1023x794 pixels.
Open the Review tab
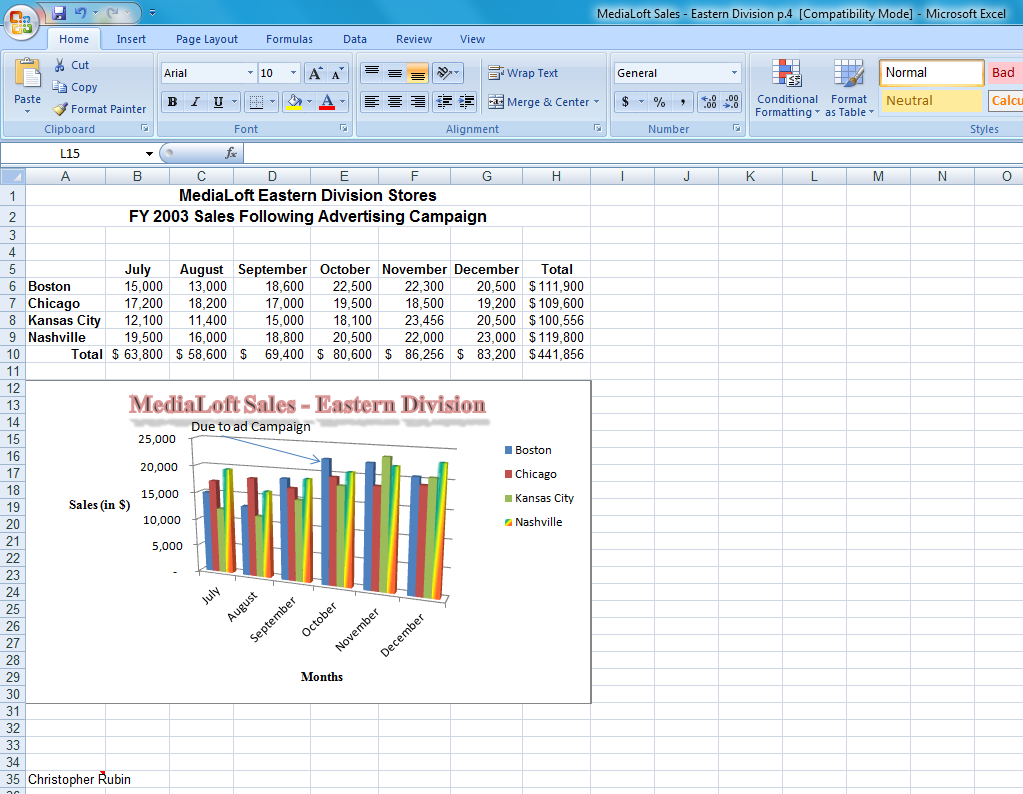tap(414, 39)
